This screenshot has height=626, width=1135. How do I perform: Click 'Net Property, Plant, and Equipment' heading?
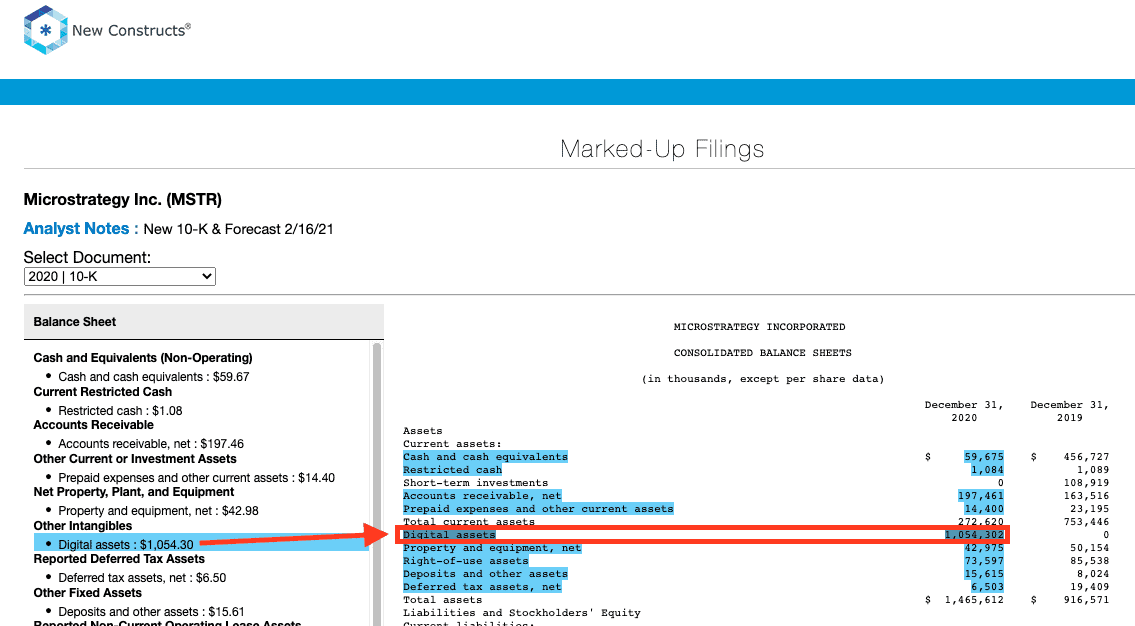tap(134, 492)
